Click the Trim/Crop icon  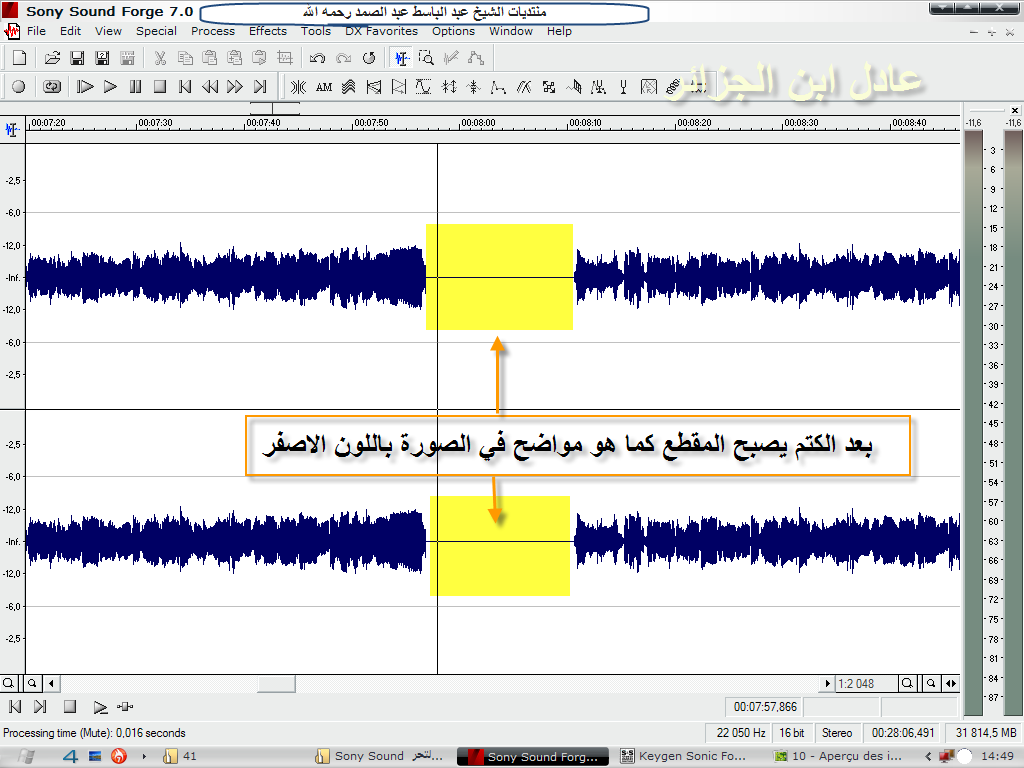pos(285,58)
